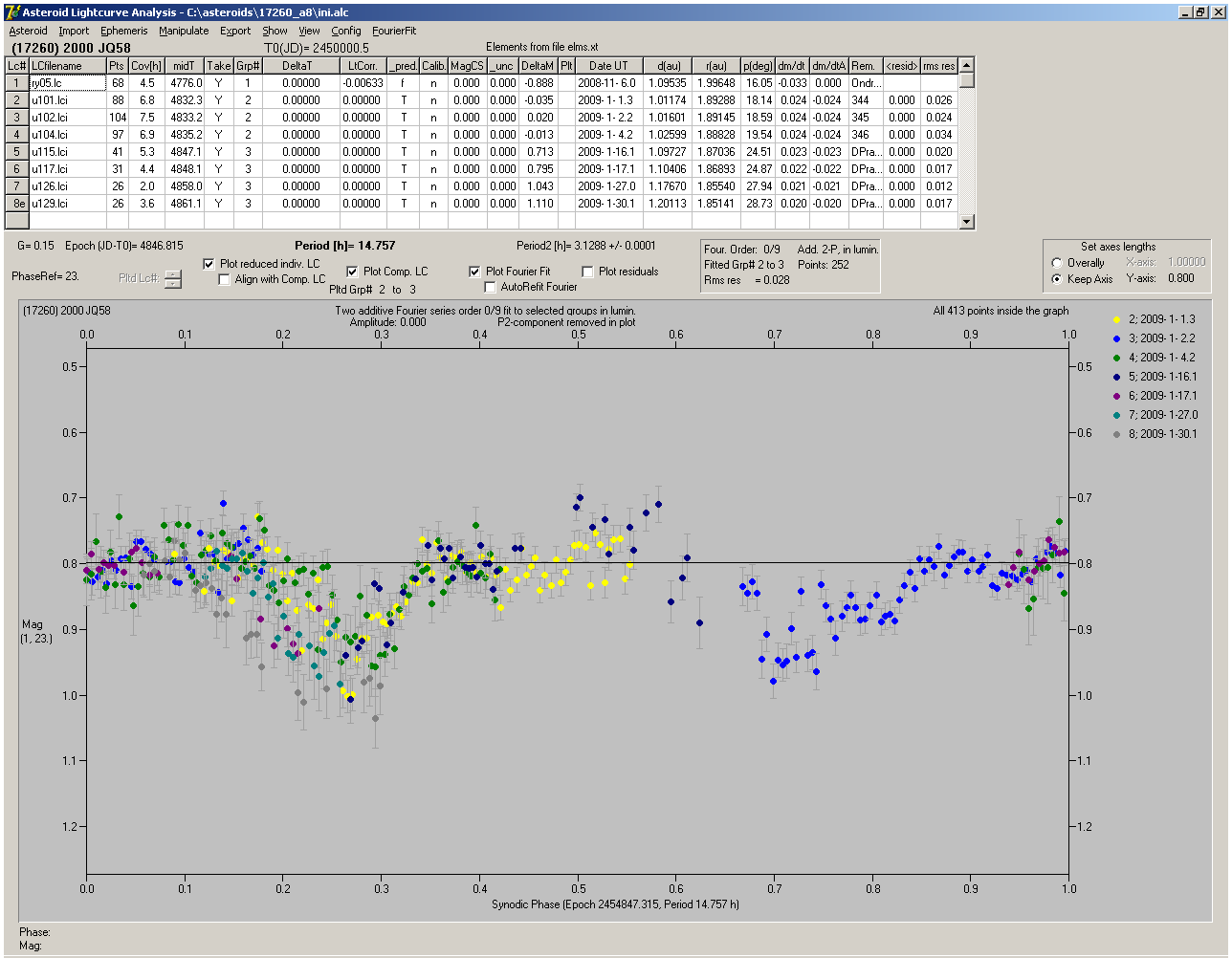Screen dimensions: 1232x958
Task: Click the midT column header
Action: click(184, 66)
